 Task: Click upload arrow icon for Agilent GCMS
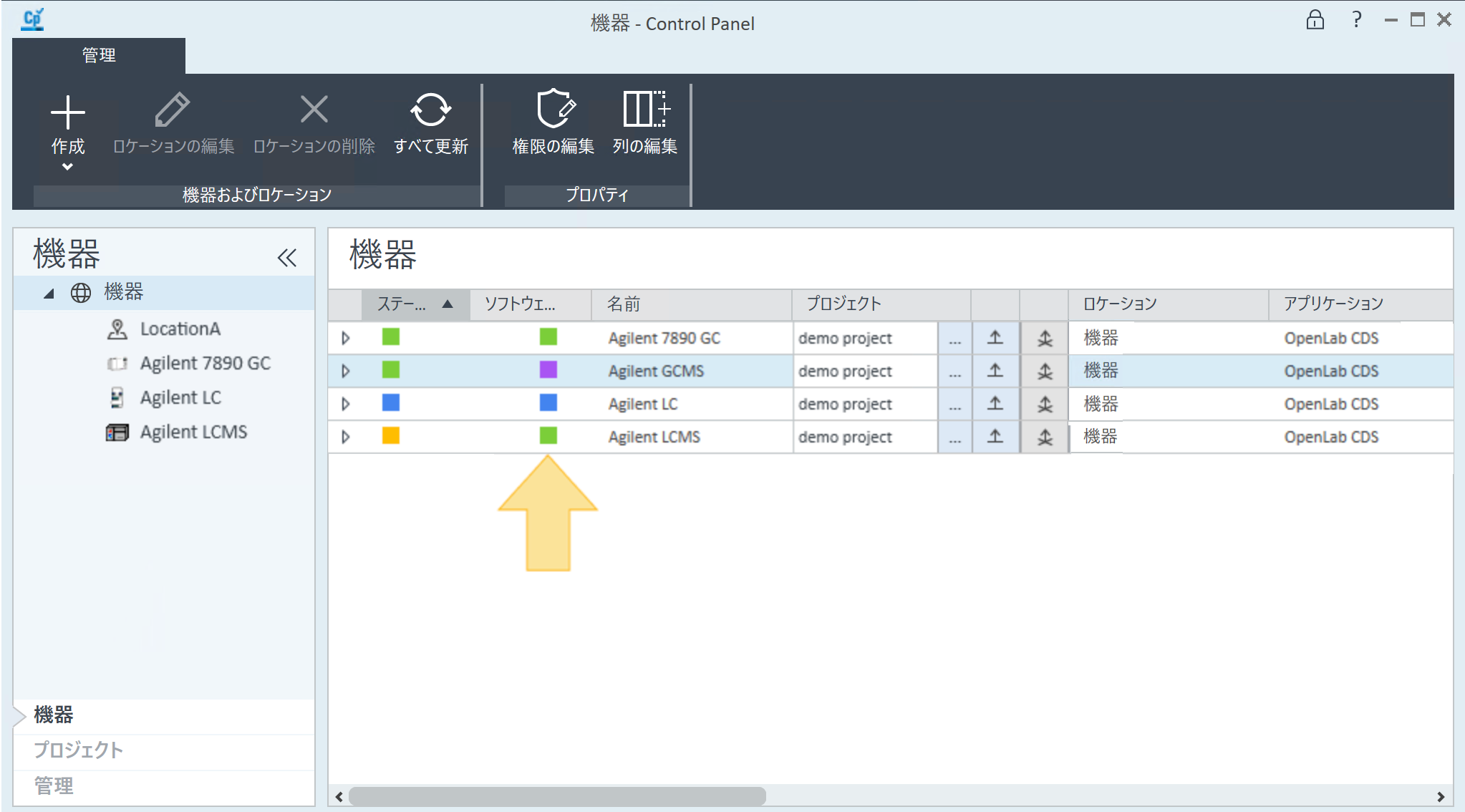pos(995,371)
